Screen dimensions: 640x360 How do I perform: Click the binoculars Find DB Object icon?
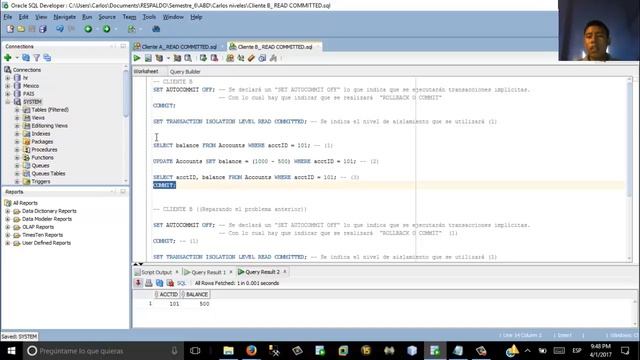156,29
